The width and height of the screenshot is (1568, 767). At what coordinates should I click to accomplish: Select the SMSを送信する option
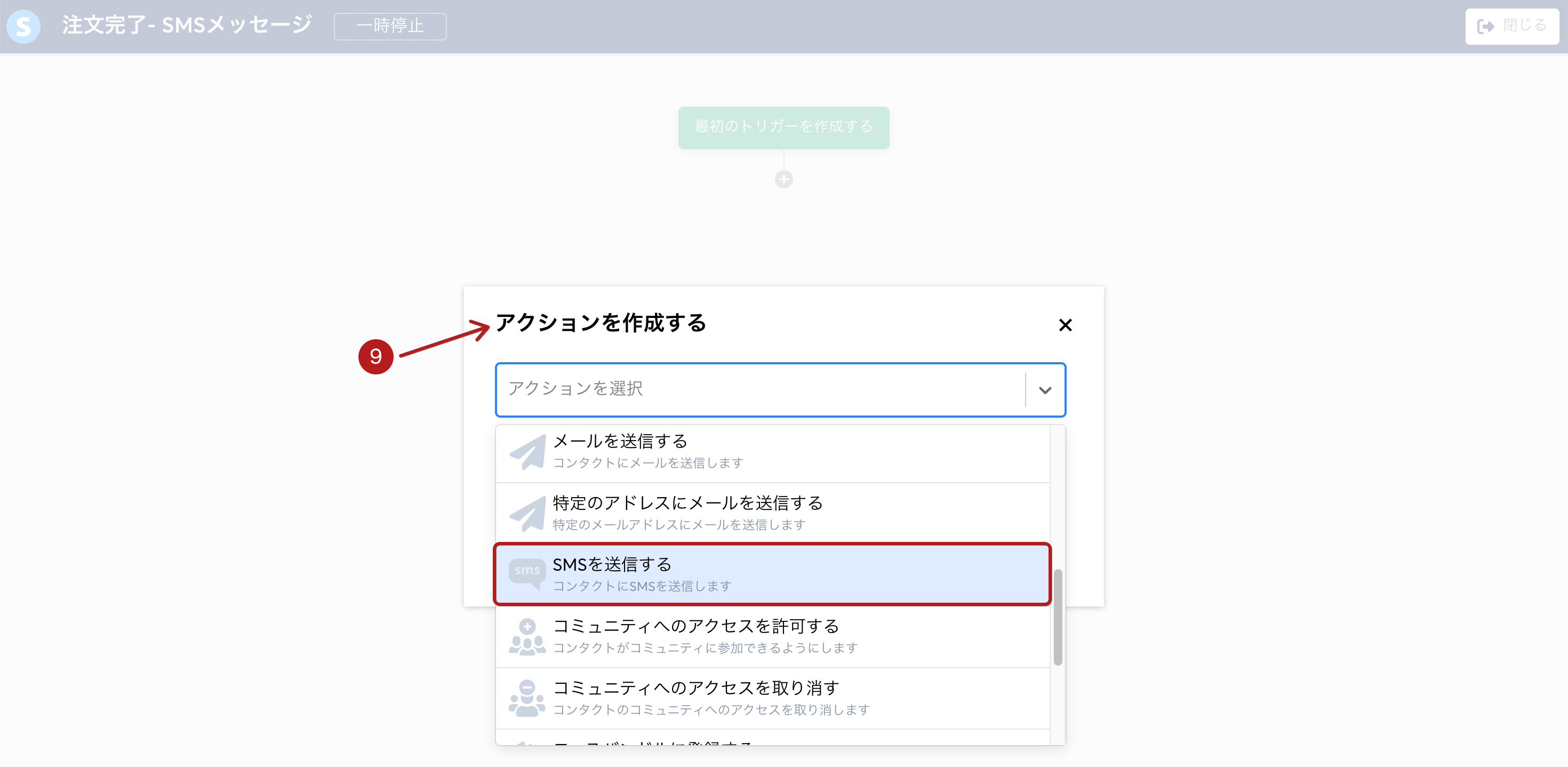point(772,574)
